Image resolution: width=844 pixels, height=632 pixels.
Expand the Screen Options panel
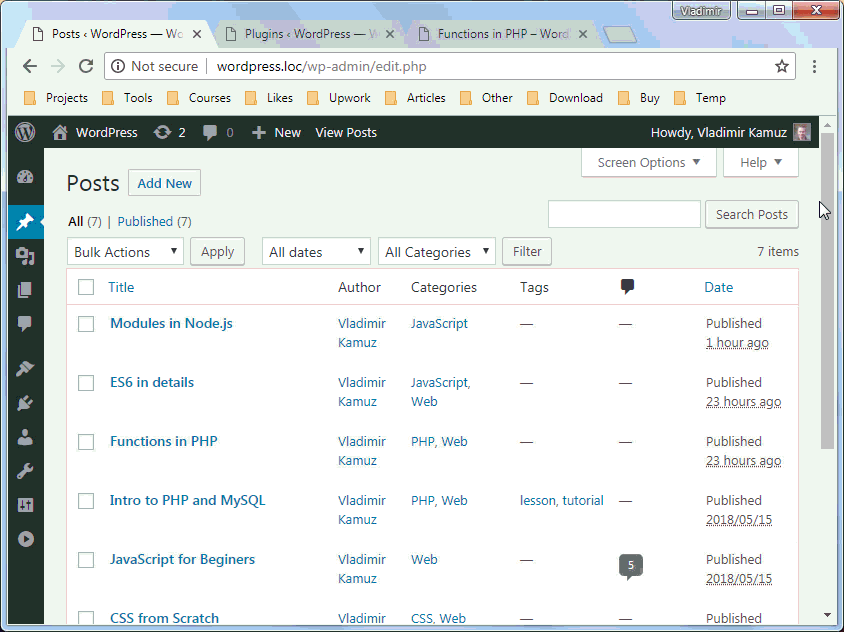[x=649, y=163]
